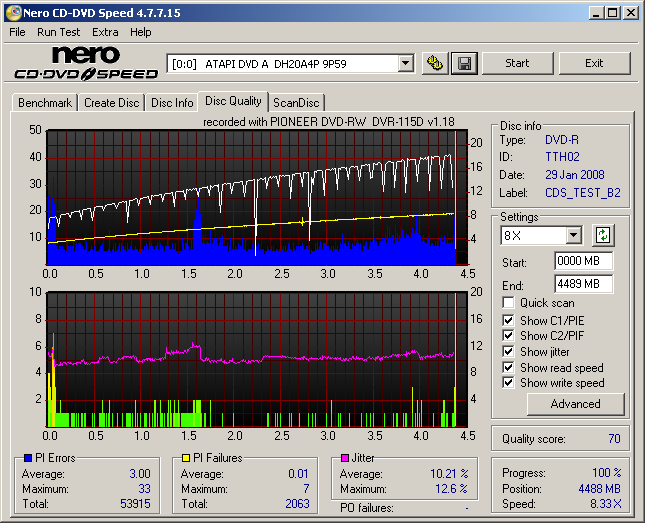Toggle Show write speed checkbox

[x=508, y=383]
